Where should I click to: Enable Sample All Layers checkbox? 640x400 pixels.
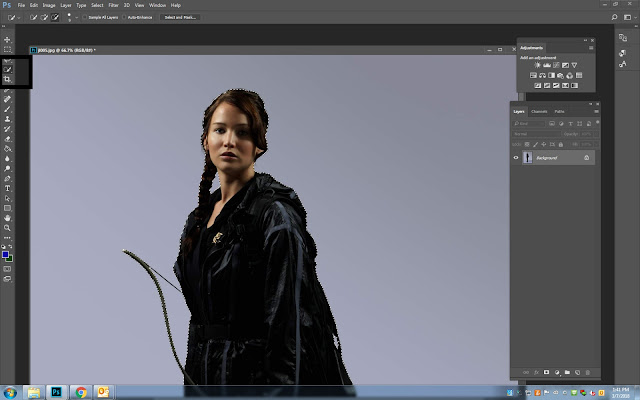[85, 18]
